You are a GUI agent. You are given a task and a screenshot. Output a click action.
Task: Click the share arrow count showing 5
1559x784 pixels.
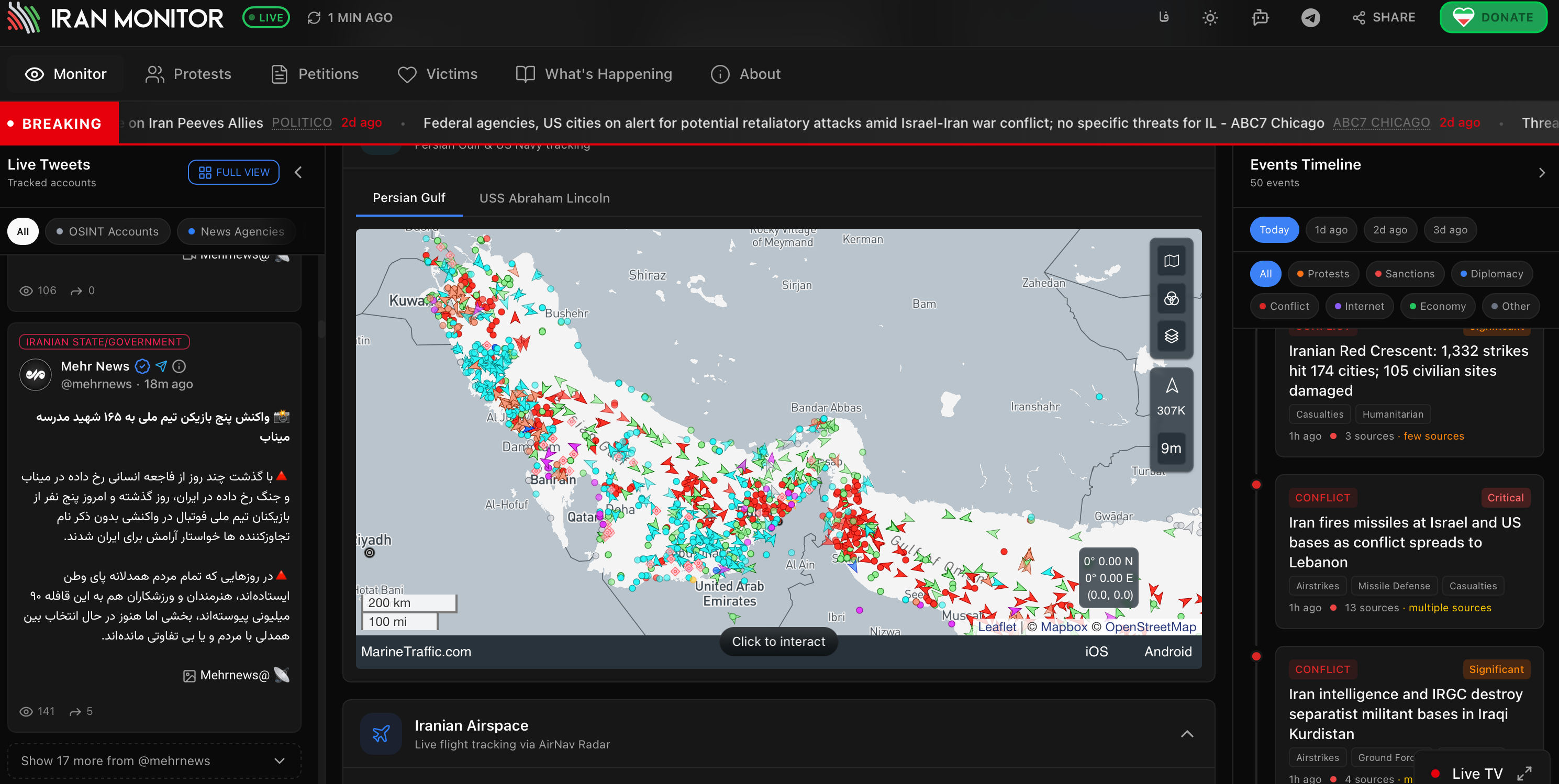click(x=81, y=711)
